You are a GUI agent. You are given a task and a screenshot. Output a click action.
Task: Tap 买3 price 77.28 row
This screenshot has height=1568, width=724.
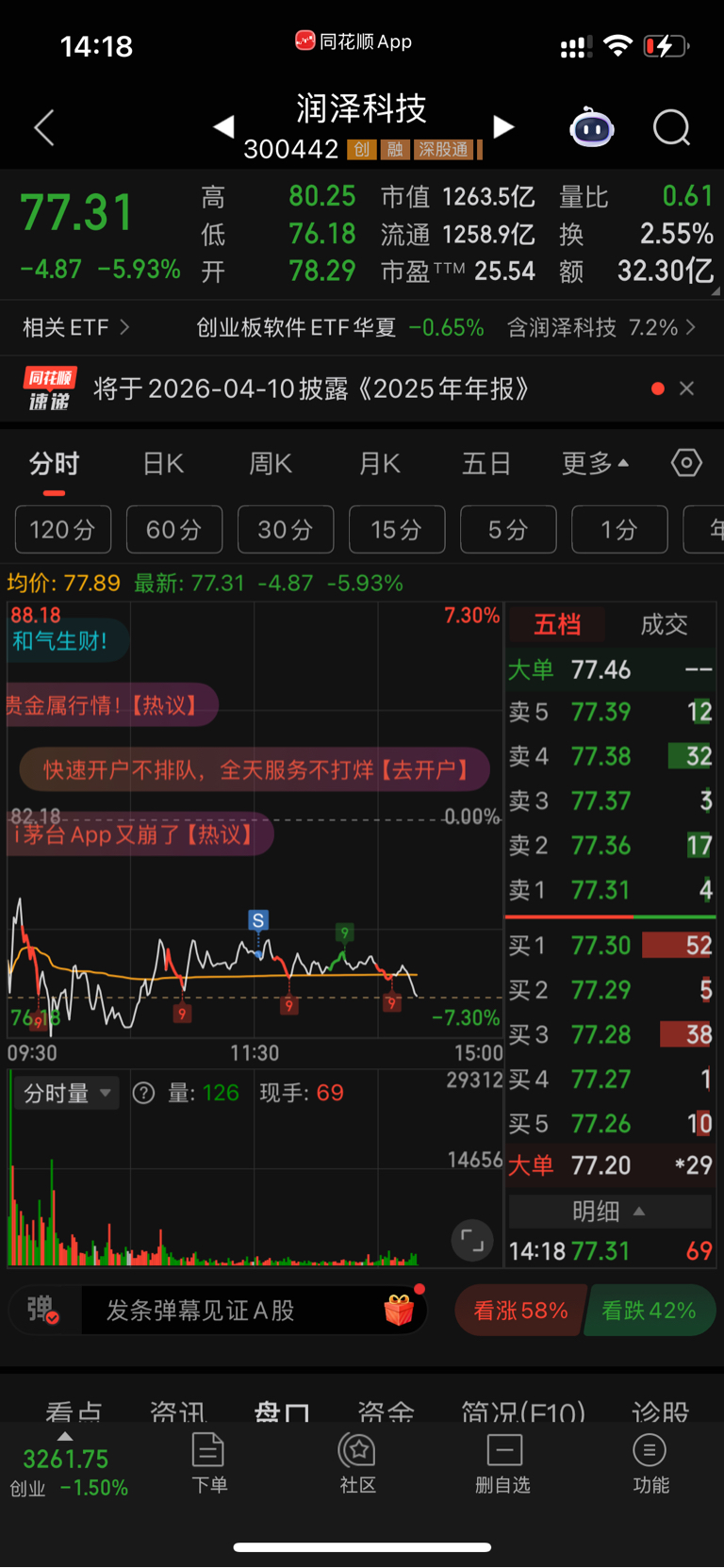pos(610,1034)
